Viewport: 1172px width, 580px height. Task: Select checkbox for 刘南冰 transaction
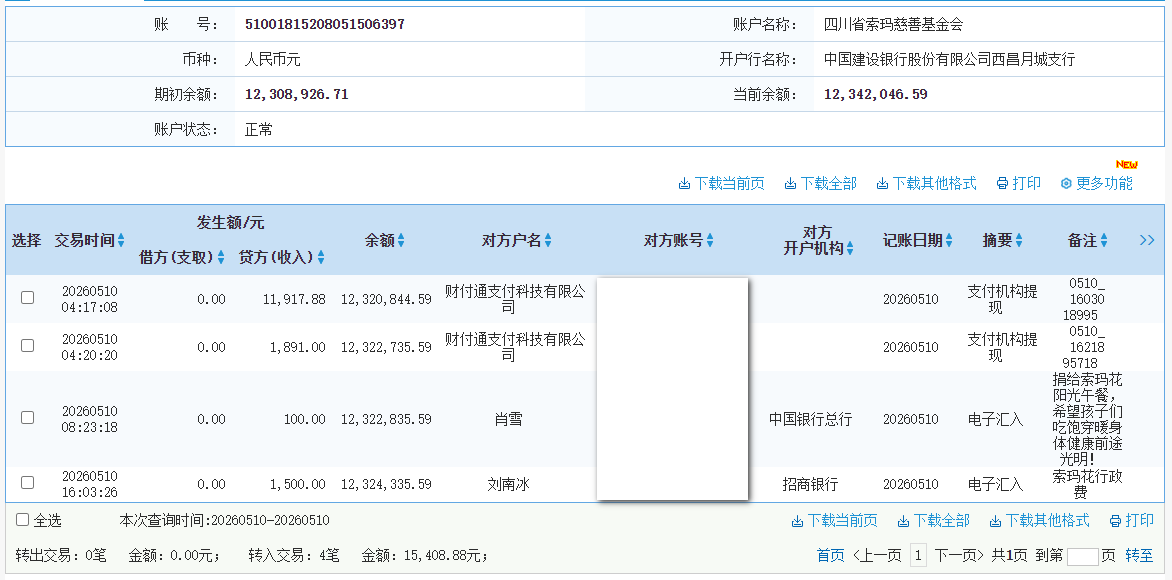tap(28, 482)
